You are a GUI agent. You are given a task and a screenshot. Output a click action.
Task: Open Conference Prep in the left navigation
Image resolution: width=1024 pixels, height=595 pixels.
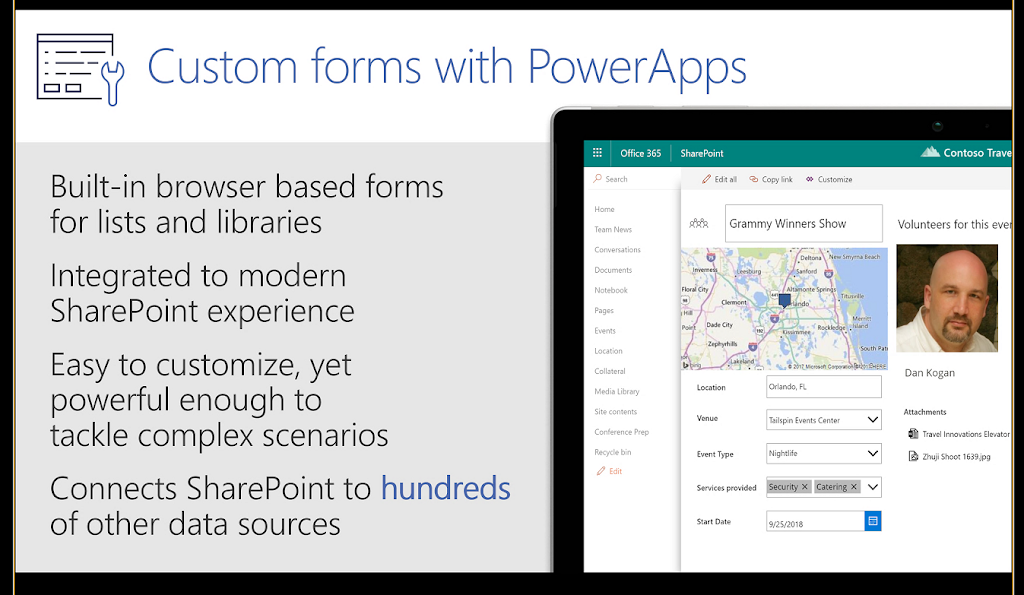click(621, 432)
